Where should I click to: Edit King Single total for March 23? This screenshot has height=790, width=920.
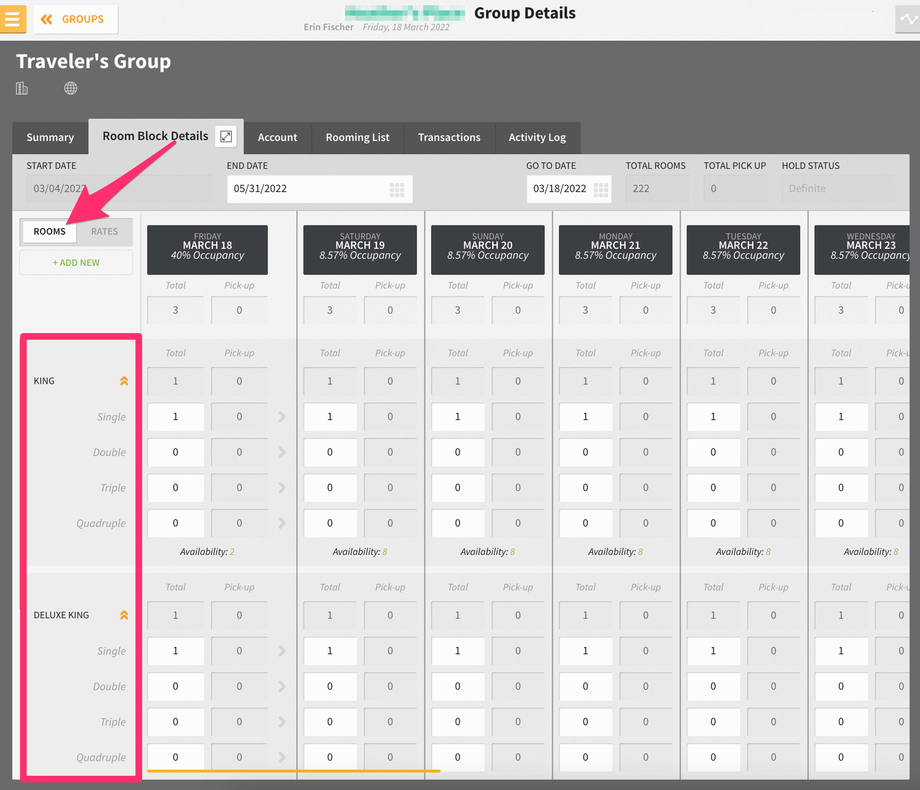841,417
